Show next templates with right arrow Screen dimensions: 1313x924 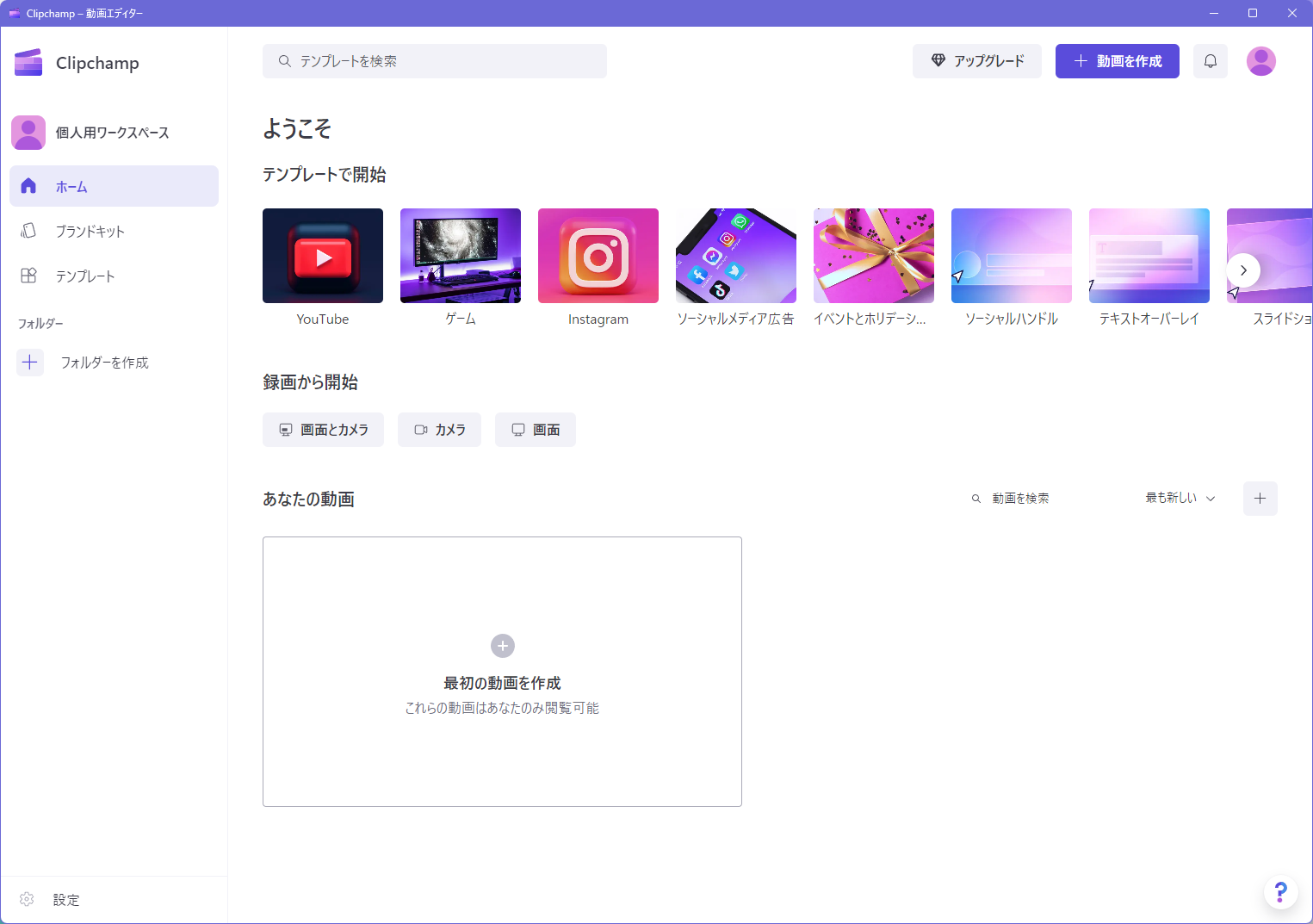pyautogui.click(x=1243, y=270)
